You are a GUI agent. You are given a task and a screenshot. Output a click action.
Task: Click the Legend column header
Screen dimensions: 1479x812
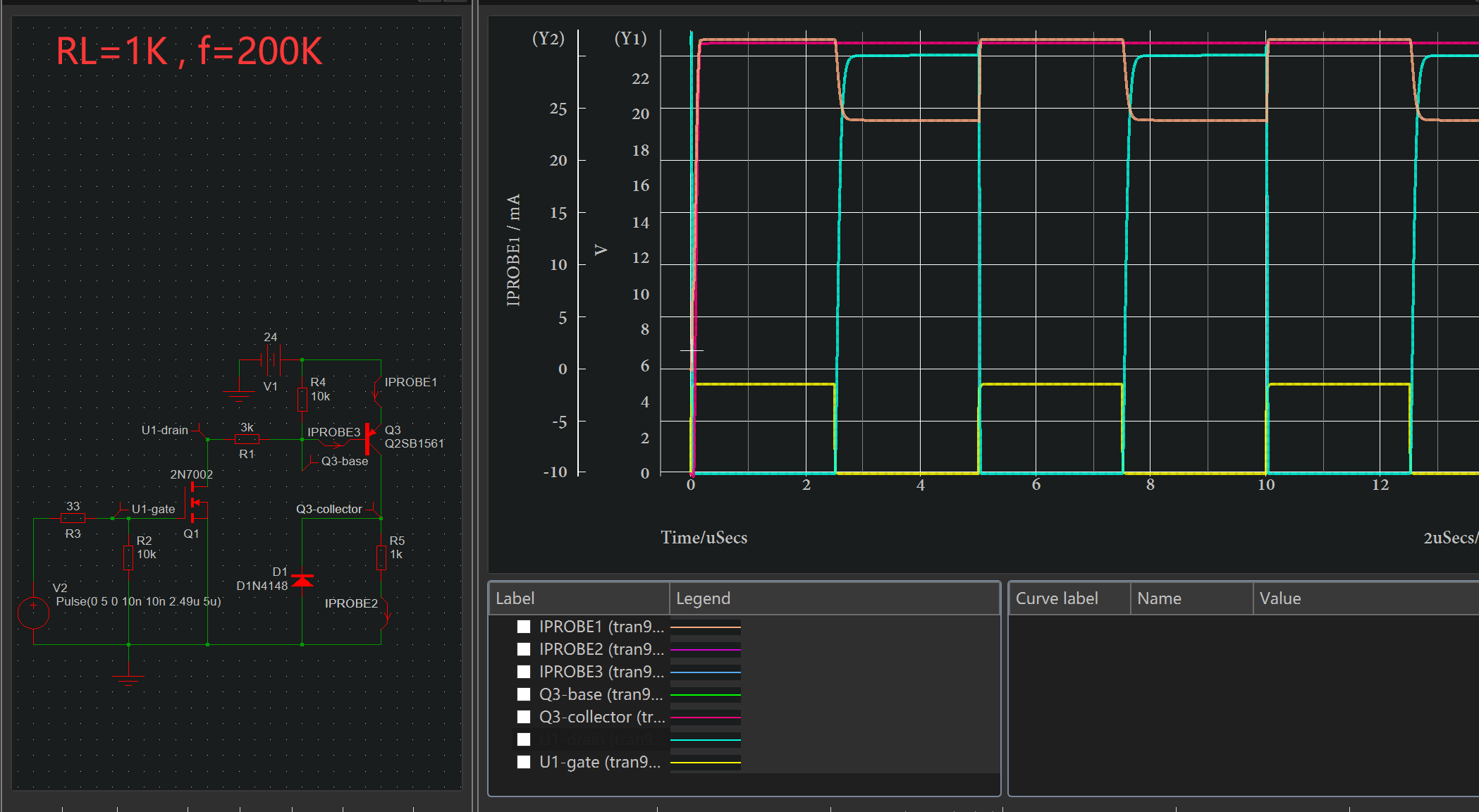pos(834,598)
